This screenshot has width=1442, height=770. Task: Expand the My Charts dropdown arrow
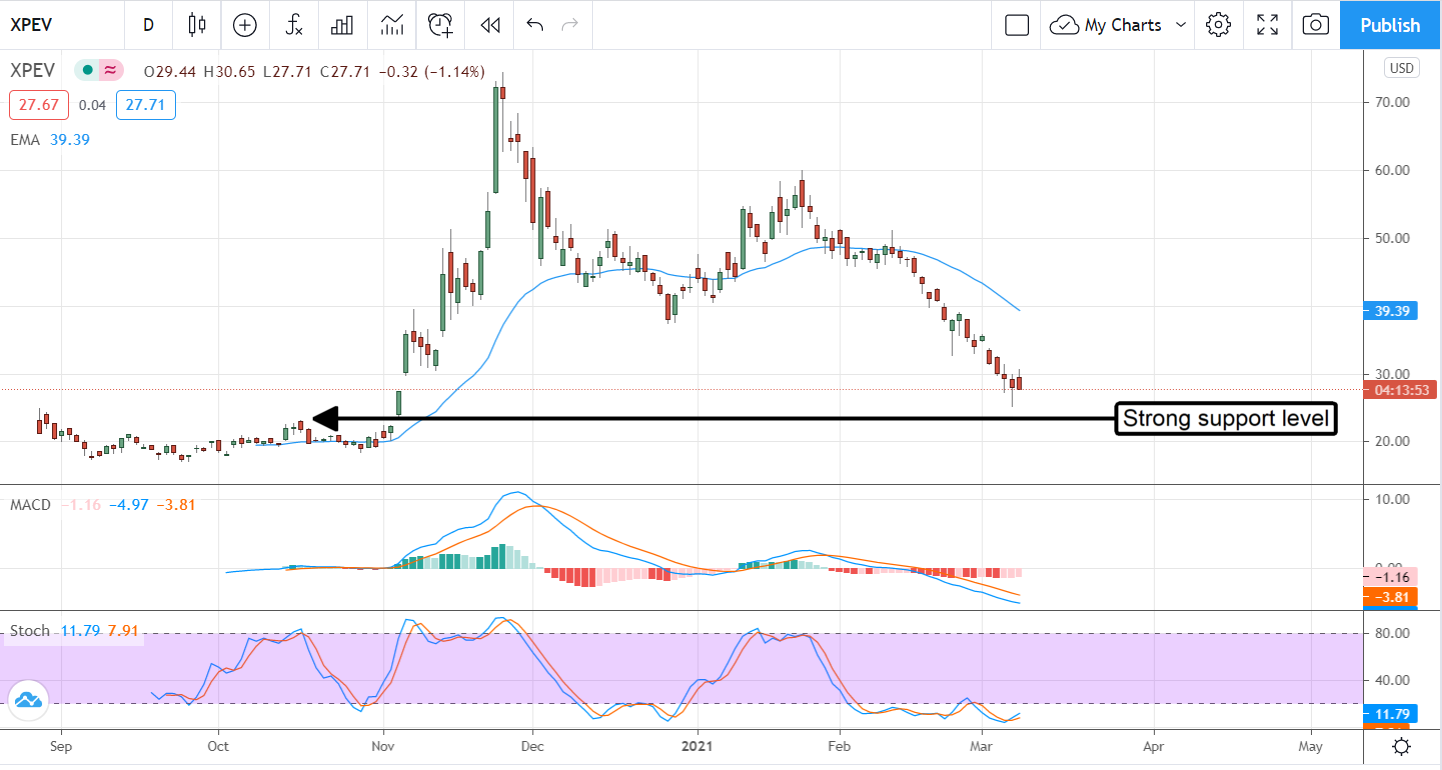pos(1181,25)
